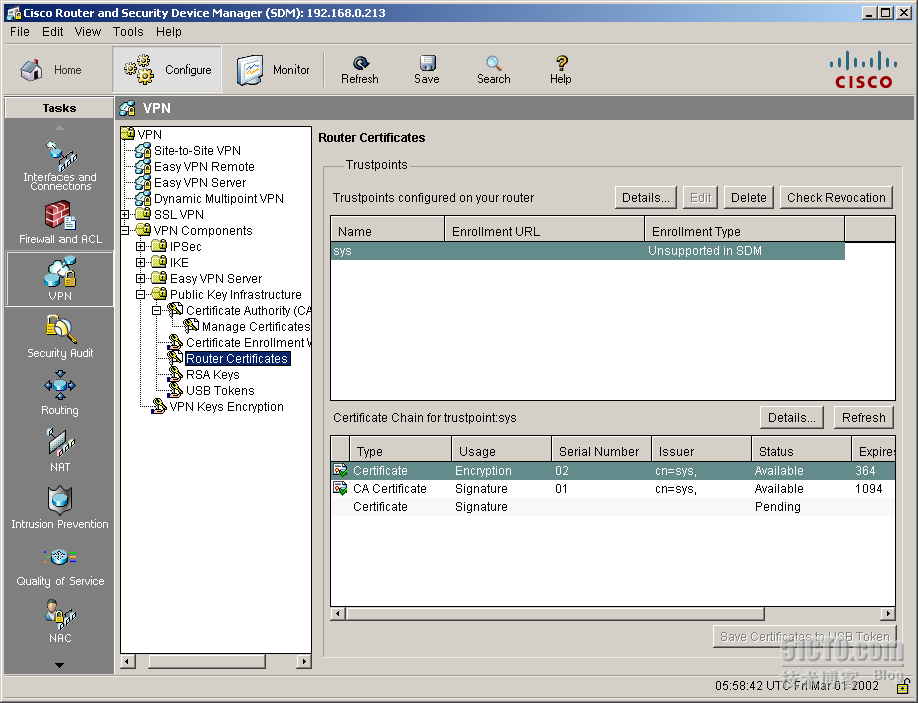Open Intrusion Prevention task

[x=60, y=507]
